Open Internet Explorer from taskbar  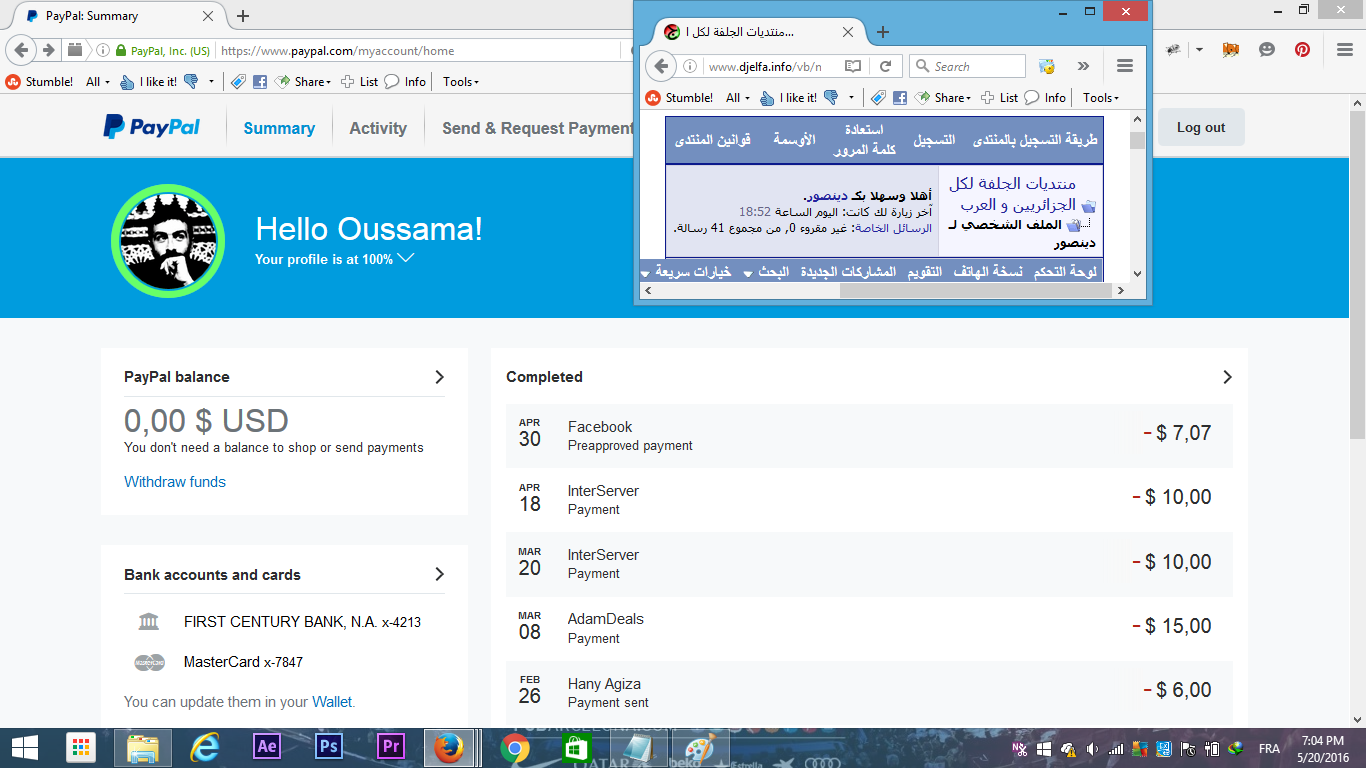click(x=205, y=747)
